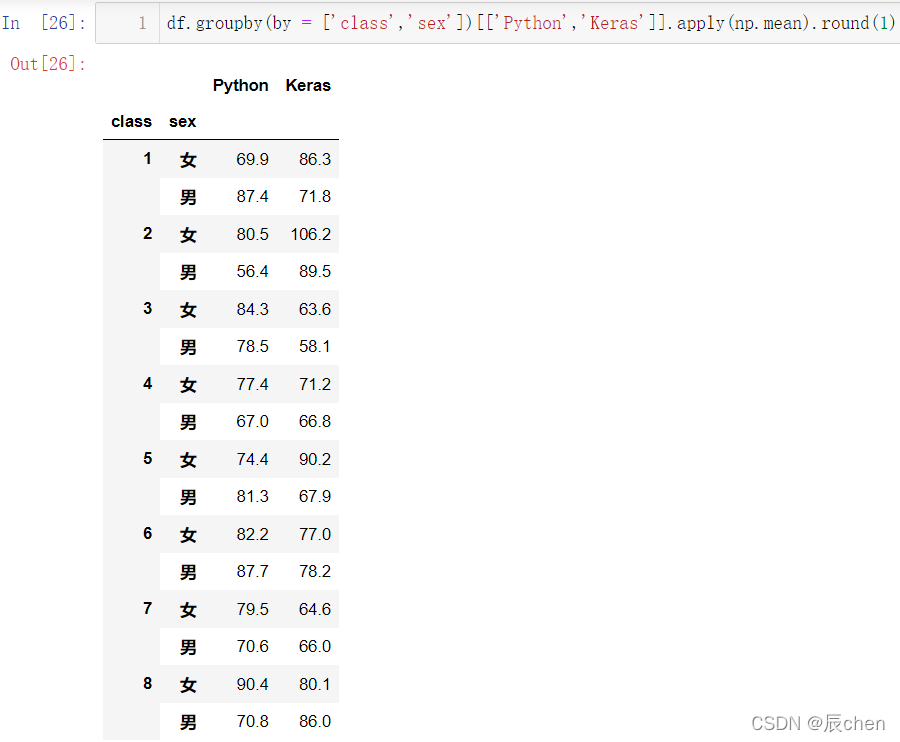The image size is (900, 742).
Task: Click the sex index header
Action: pos(183,122)
